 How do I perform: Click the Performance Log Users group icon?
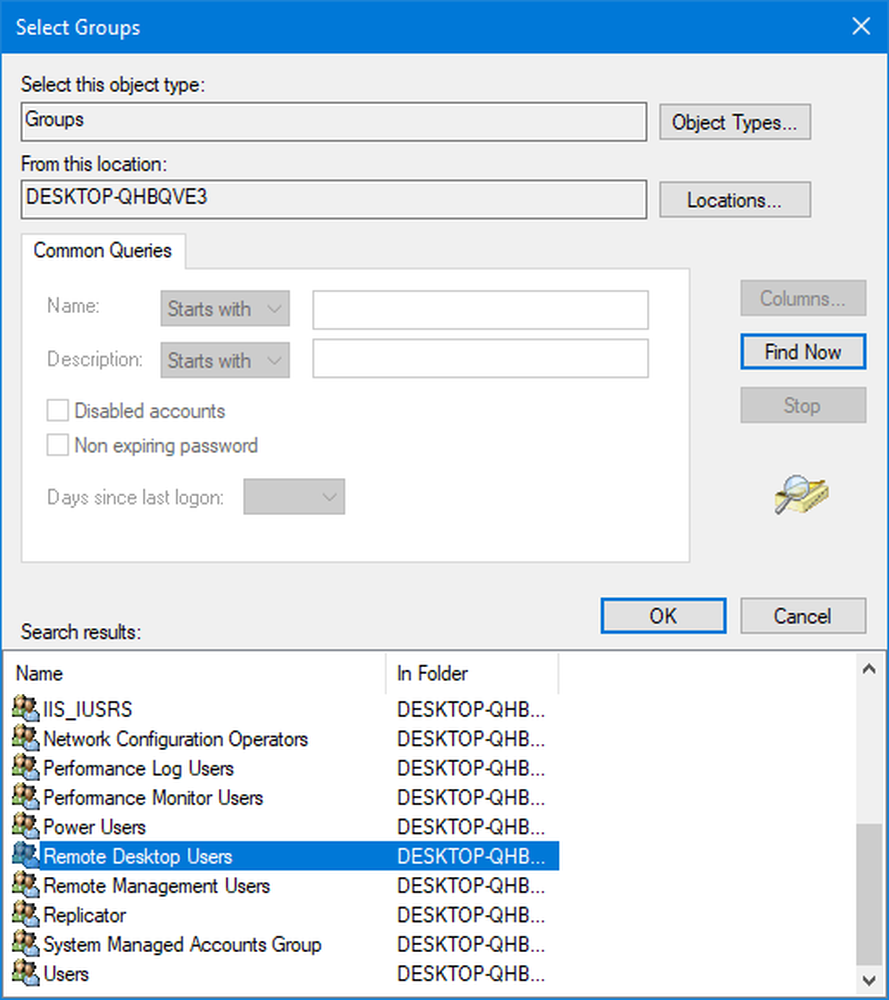point(25,768)
